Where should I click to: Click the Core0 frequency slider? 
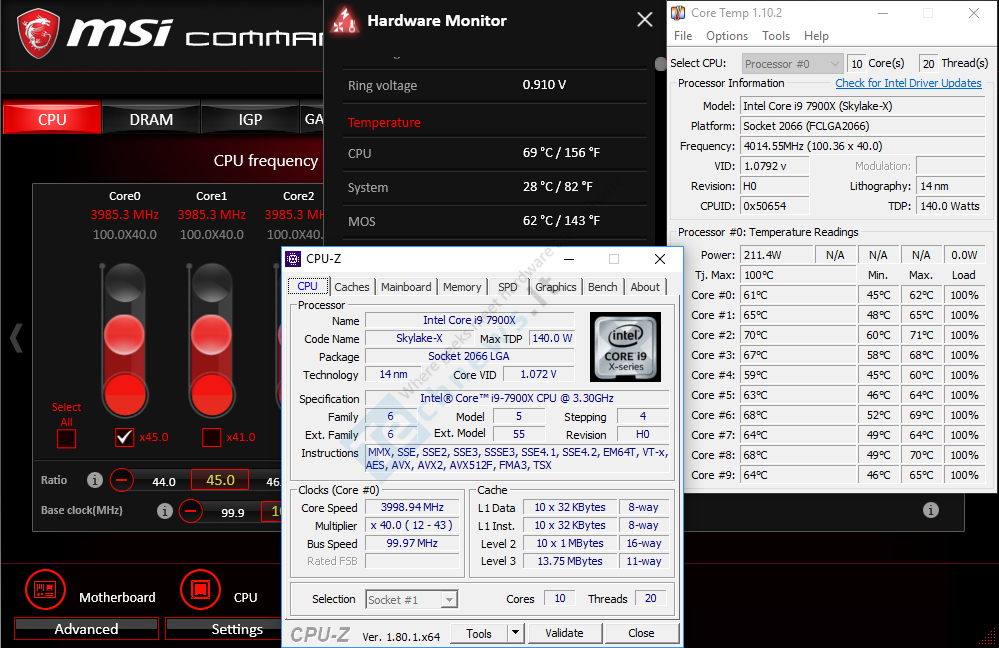pos(124,341)
